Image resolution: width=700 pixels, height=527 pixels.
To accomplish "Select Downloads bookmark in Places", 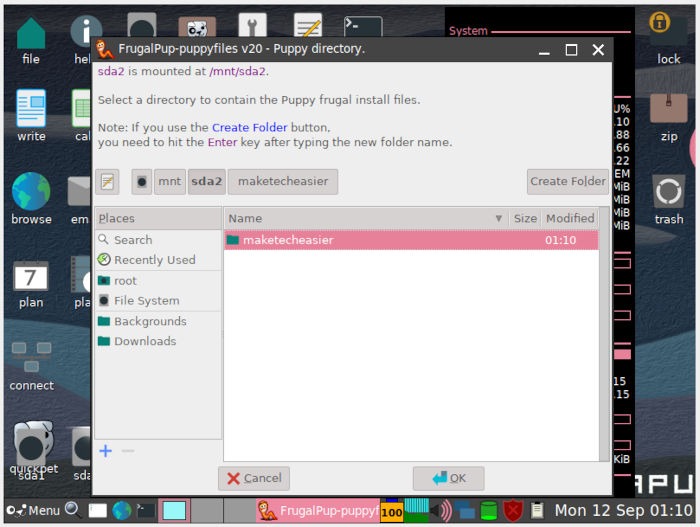I will click(158, 341).
